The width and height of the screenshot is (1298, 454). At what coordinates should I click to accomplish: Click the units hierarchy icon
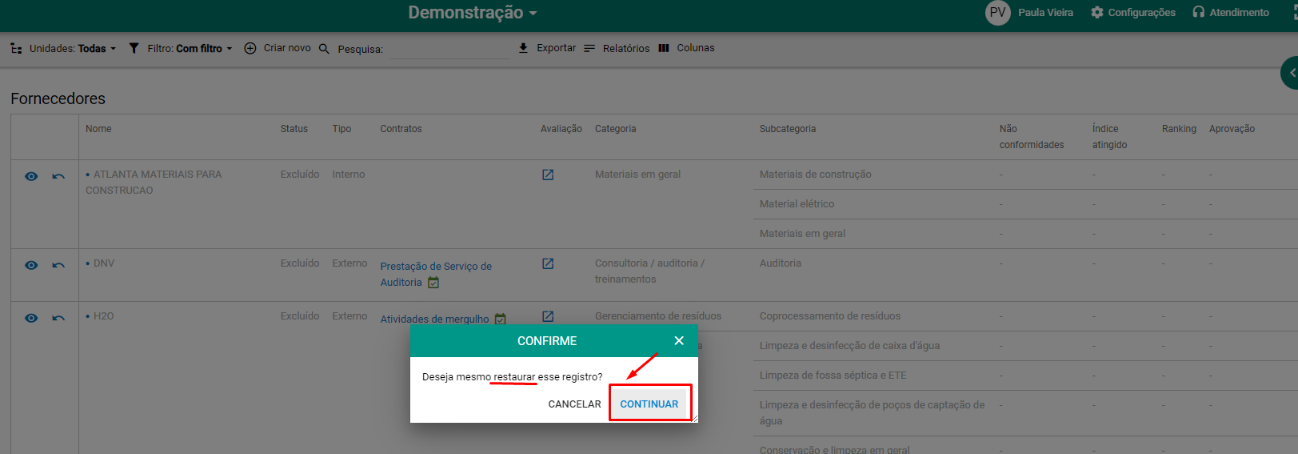16,48
